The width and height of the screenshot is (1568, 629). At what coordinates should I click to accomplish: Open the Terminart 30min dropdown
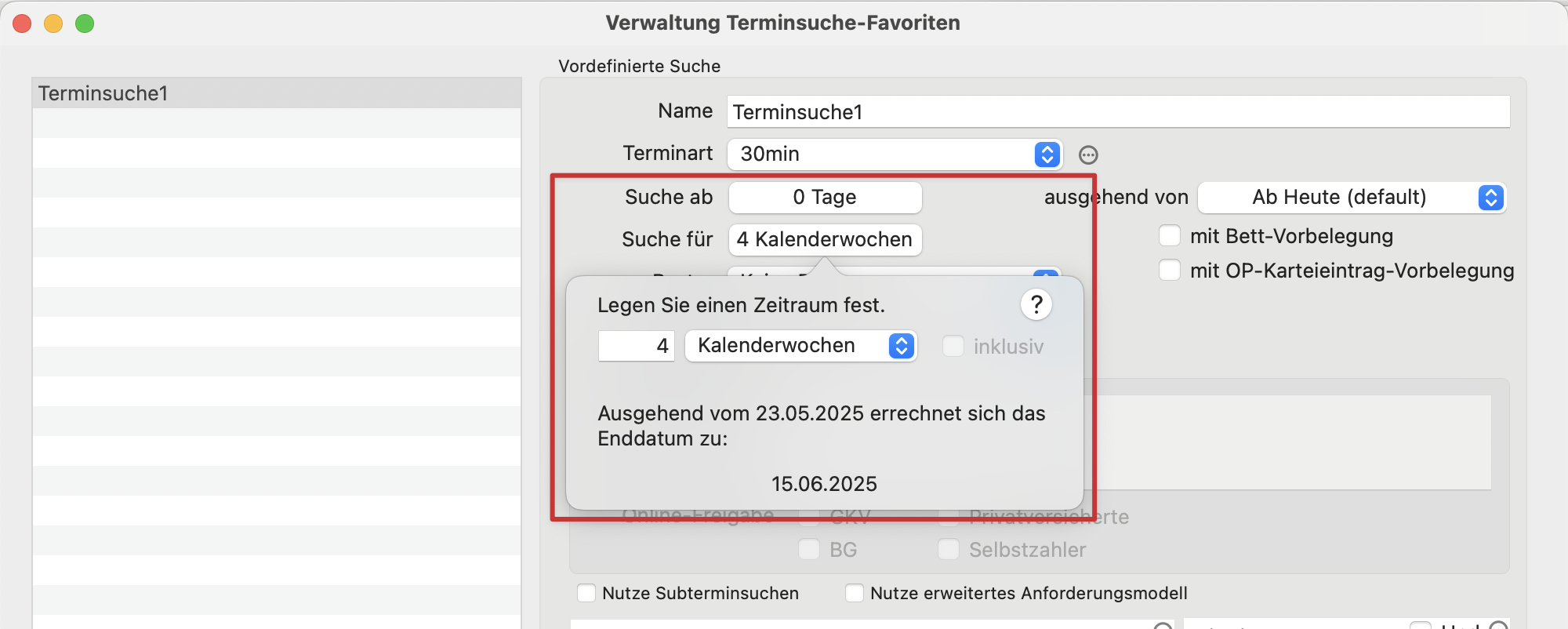pos(895,154)
